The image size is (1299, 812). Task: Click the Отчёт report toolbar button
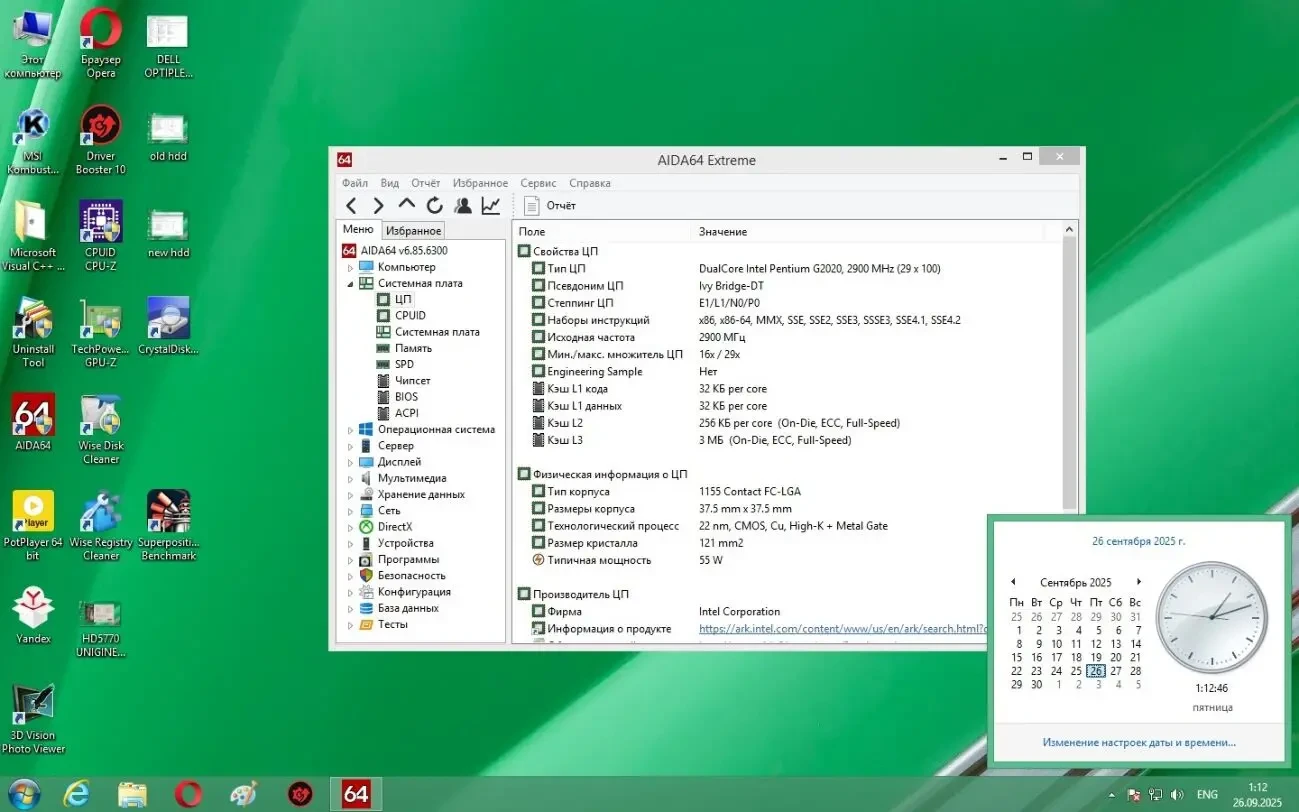pos(551,206)
